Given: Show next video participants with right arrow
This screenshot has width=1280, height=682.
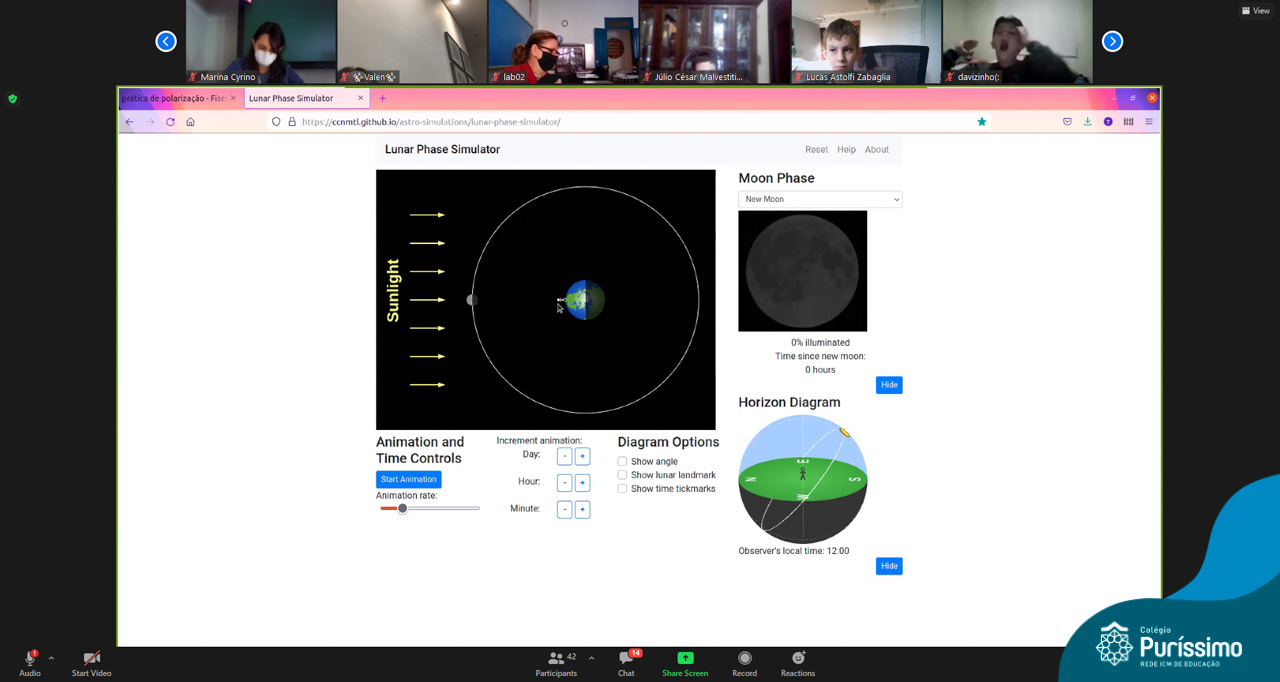Looking at the screenshot, I should pos(1112,41).
